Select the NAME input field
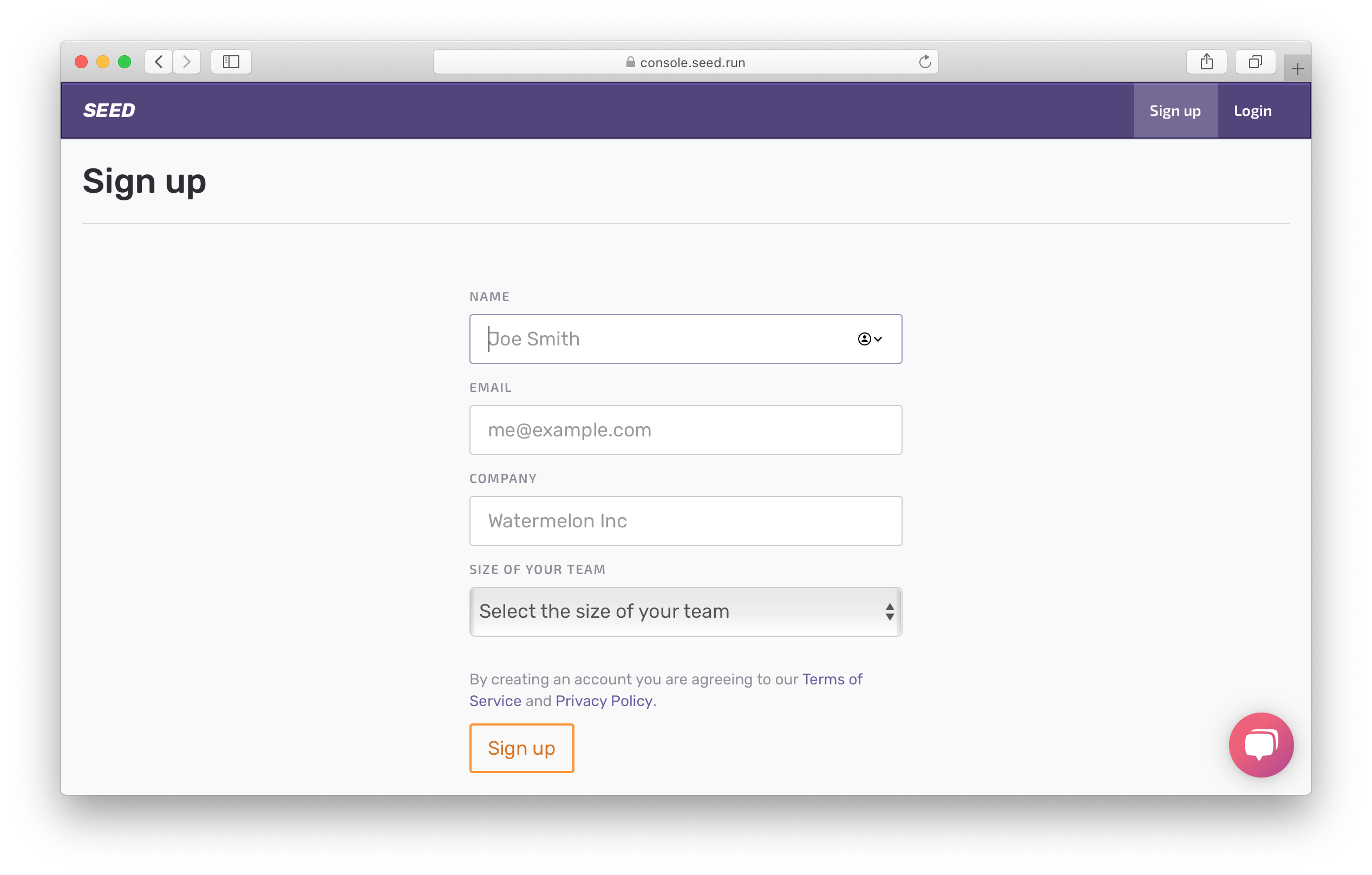The height and width of the screenshot is (875, 1372). [686, 338]
